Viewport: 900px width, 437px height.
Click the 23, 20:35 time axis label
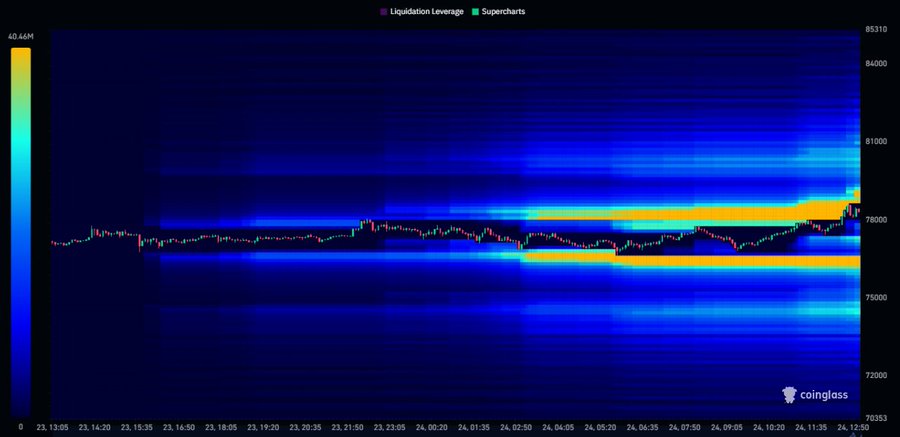tap(305, 428)
